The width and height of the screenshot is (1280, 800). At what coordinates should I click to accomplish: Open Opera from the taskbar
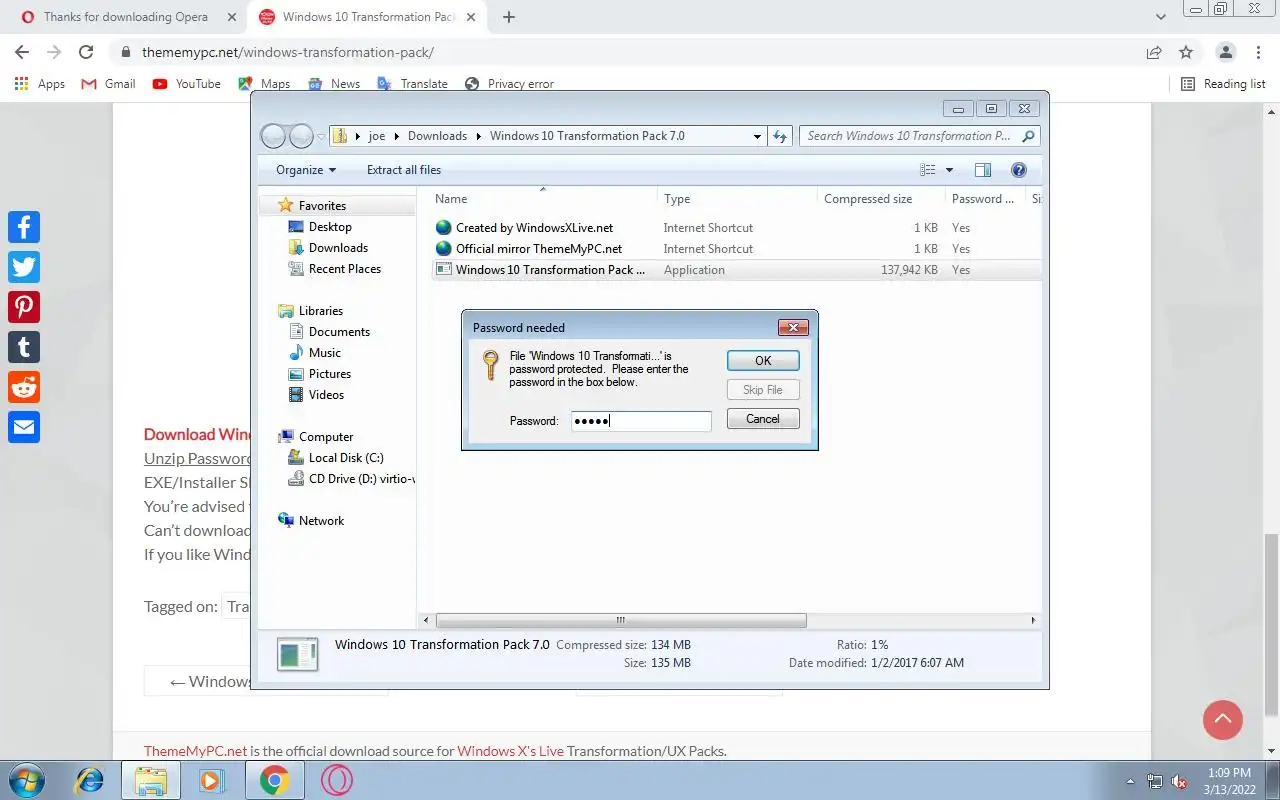coord(337,780)
